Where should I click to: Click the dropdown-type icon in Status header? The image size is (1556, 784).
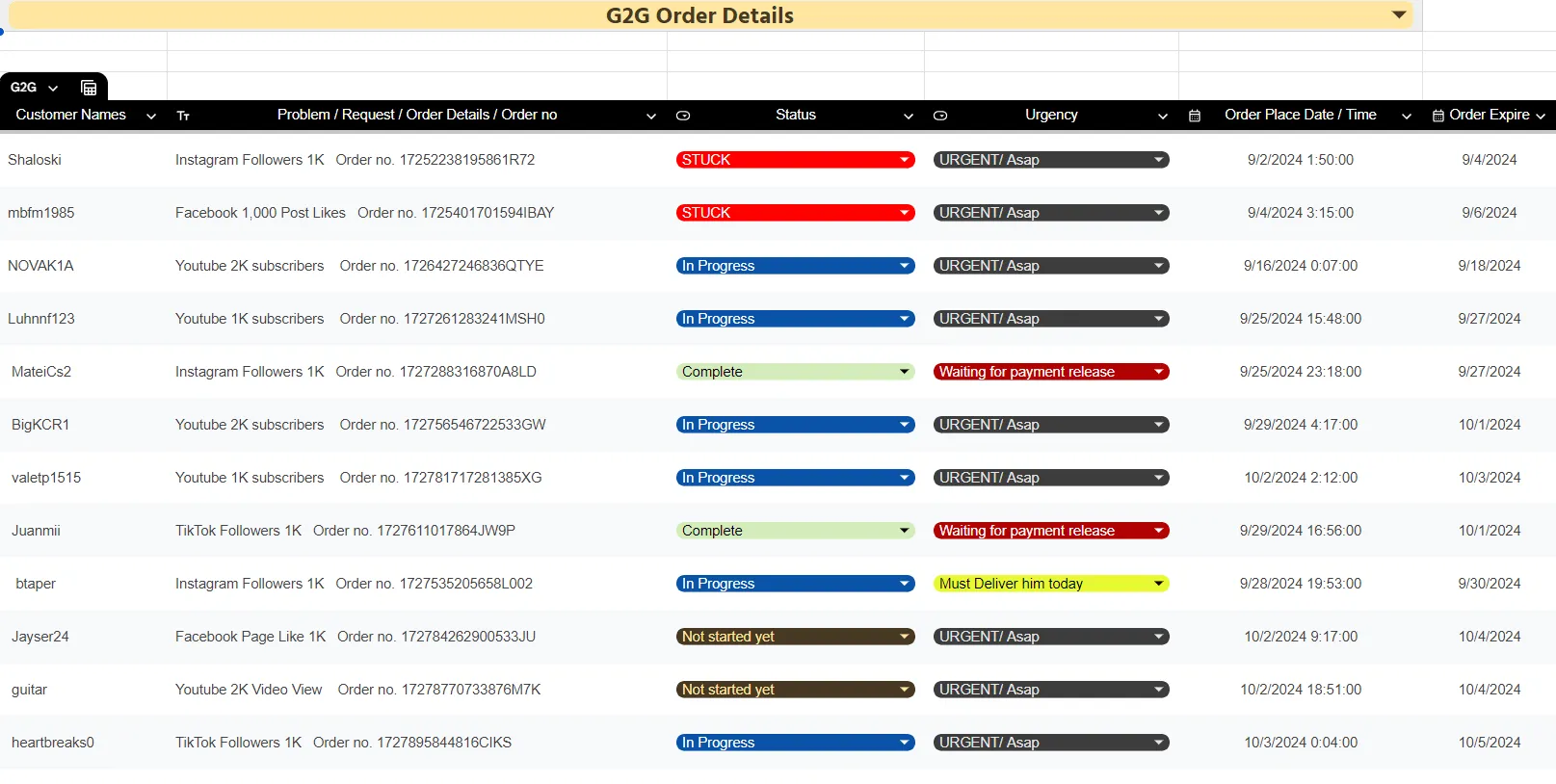point(683,116)
